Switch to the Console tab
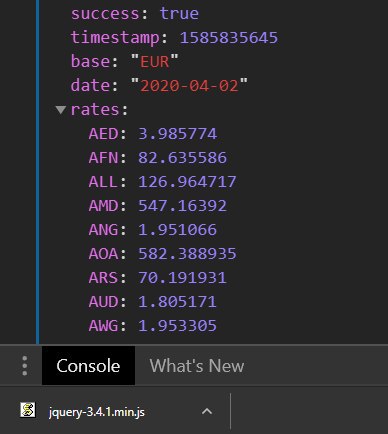This screenshot has height=434, width=388. (x=88, y=366)
